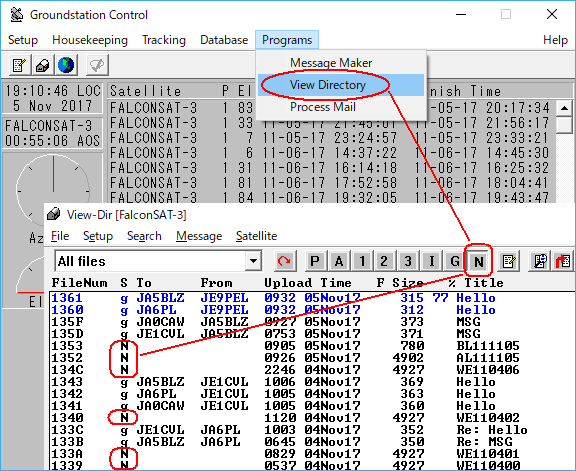Click the compose message icon in View-Dir

coord(509,261)
